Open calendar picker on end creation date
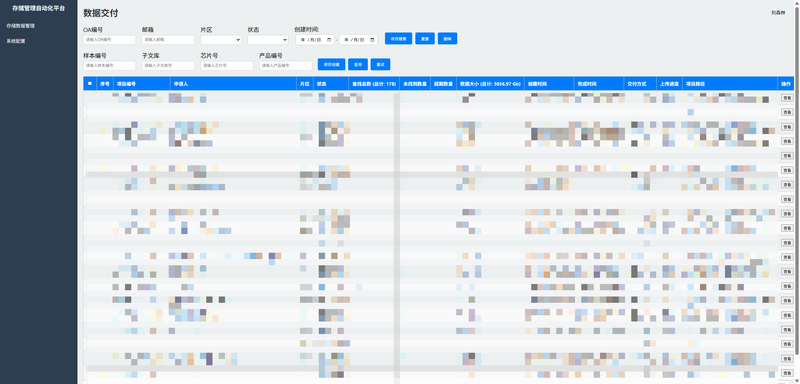800x384 pixels. (x=373, y=39)
